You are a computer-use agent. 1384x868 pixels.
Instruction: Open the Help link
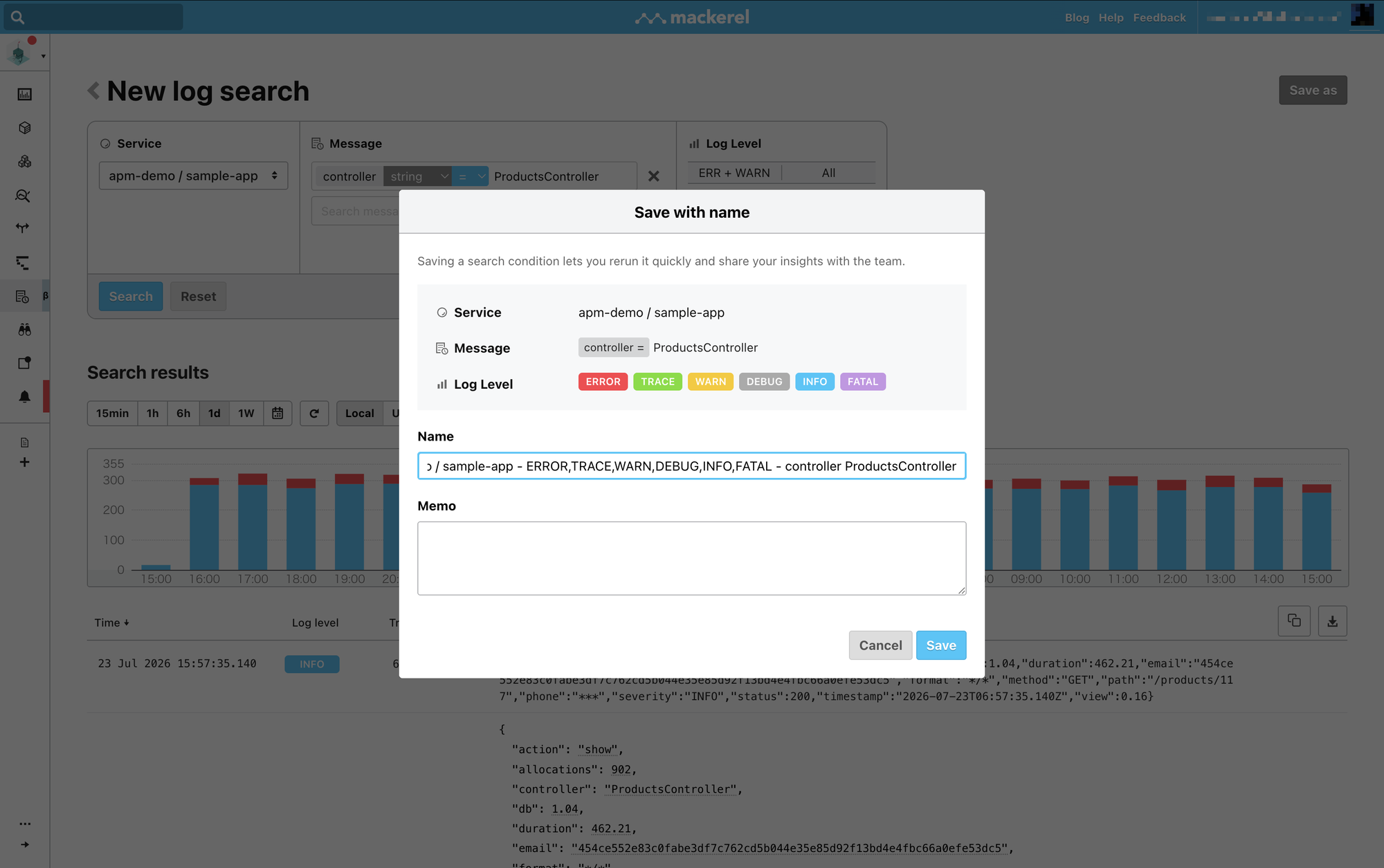click(x=1111, y=17)
